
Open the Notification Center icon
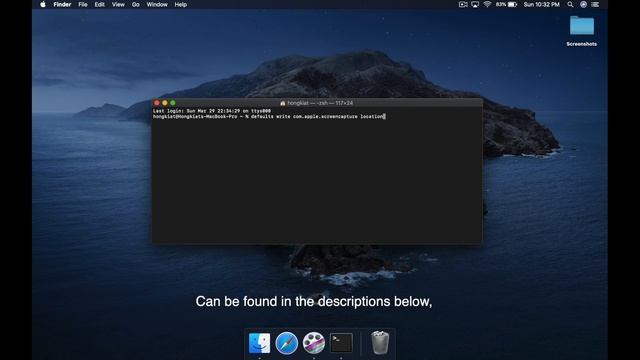pos(596,4)
